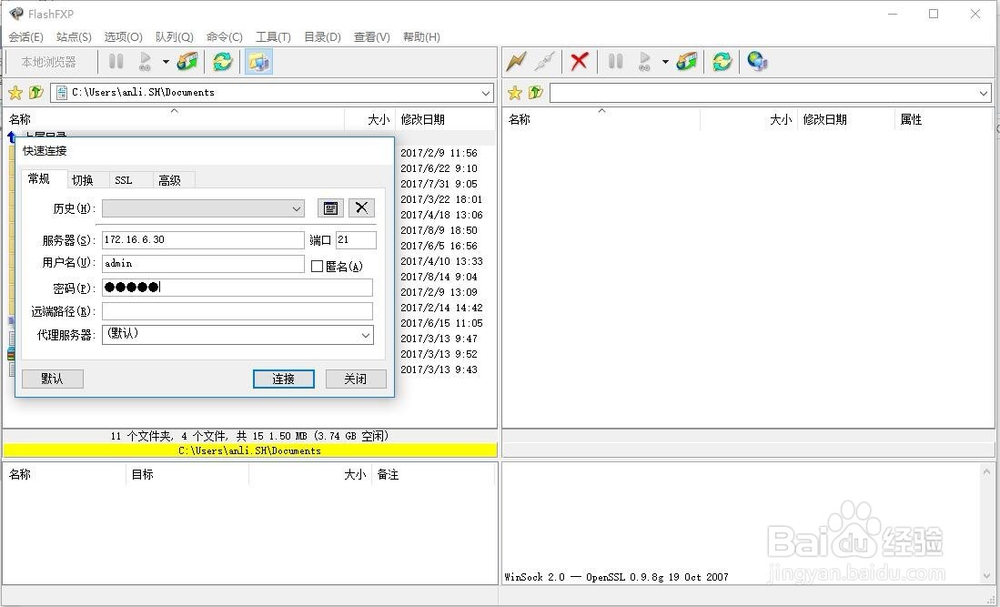Expand the local path C:\Users\anli.SH\Documents dropdown
Screen dimensions: 1000x607
tap(486, 93)
